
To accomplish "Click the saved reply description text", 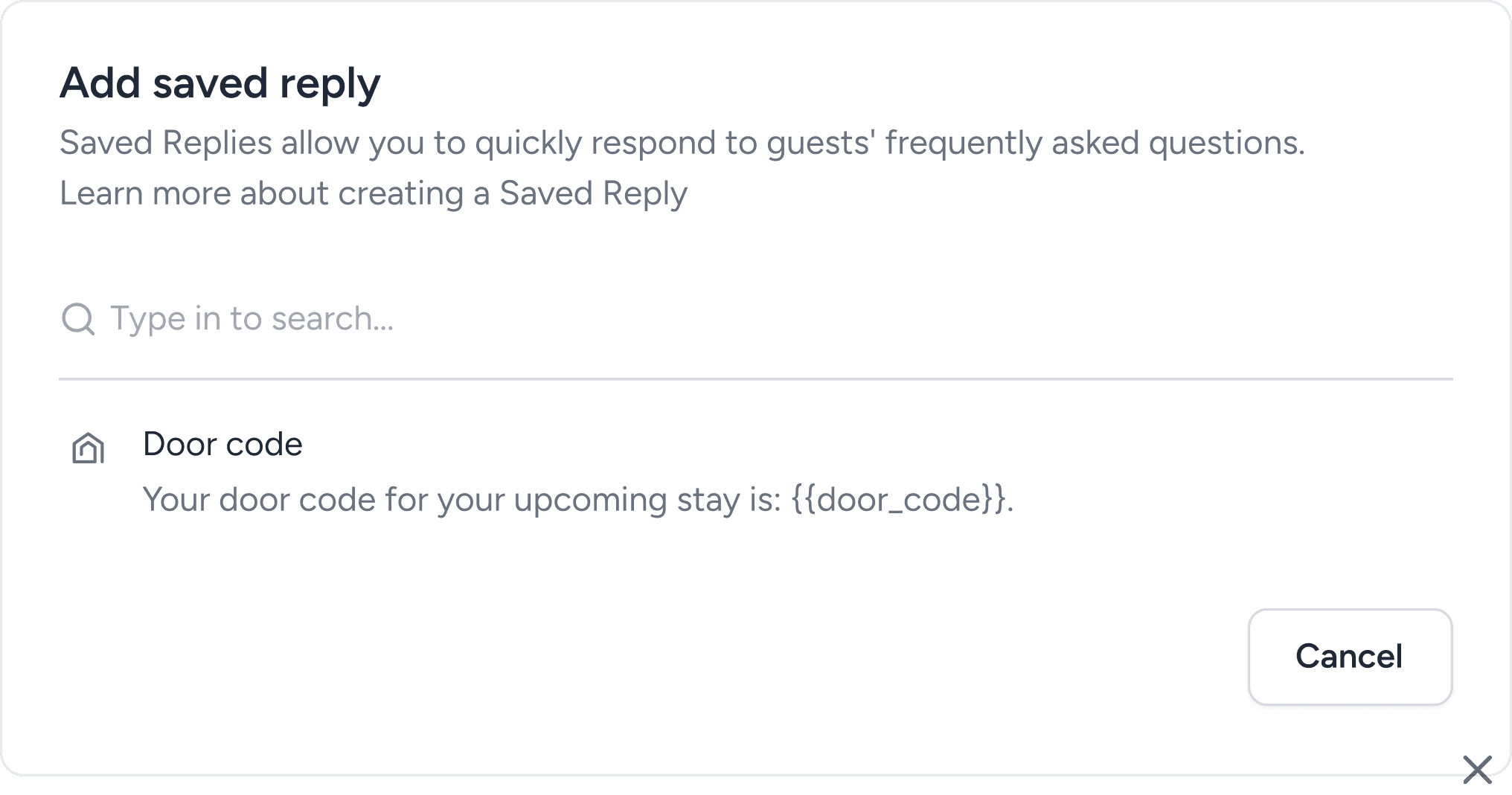I will [579, 499].
